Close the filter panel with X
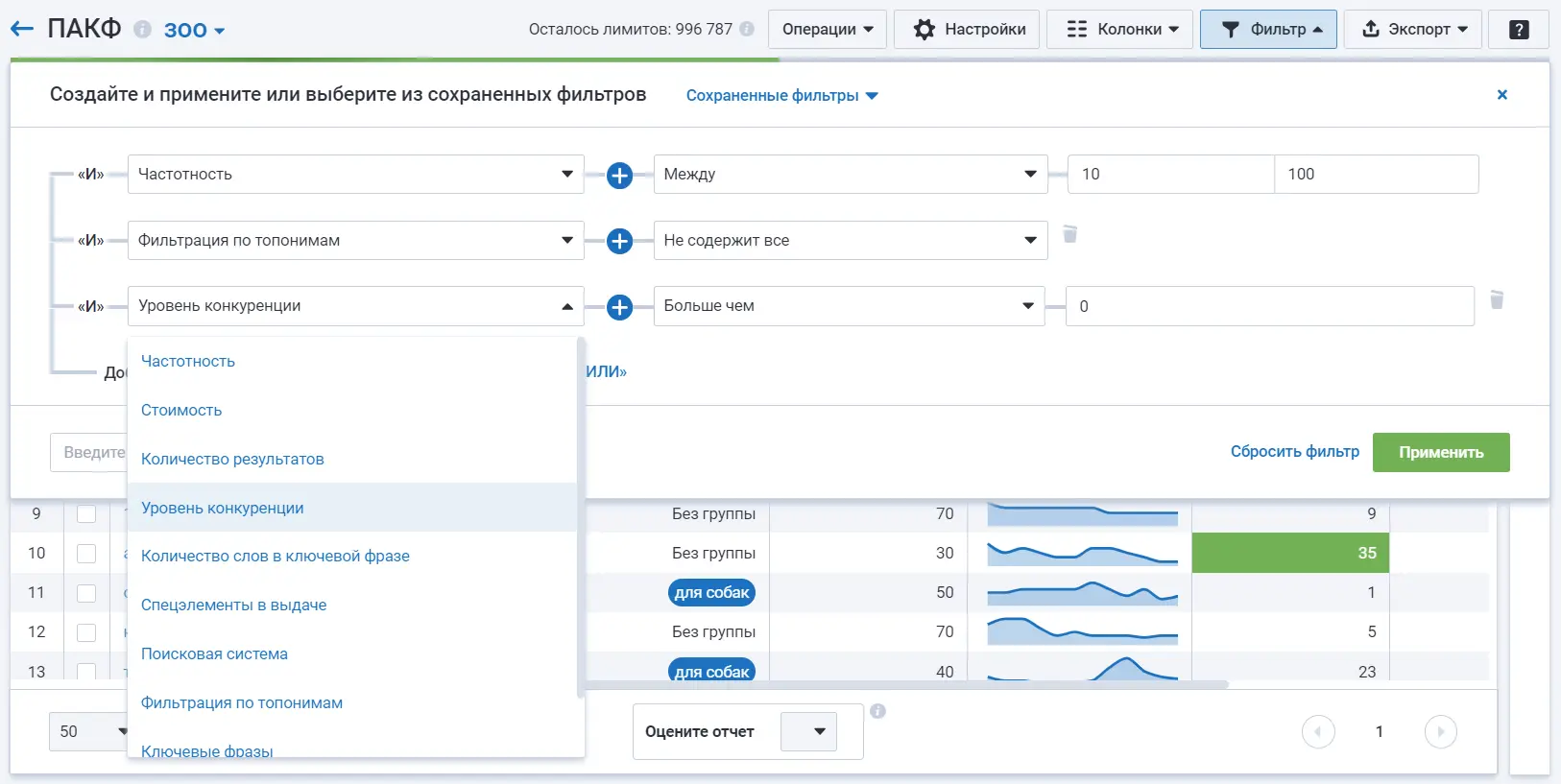The image size is (1561, 784). (1502, 94)
